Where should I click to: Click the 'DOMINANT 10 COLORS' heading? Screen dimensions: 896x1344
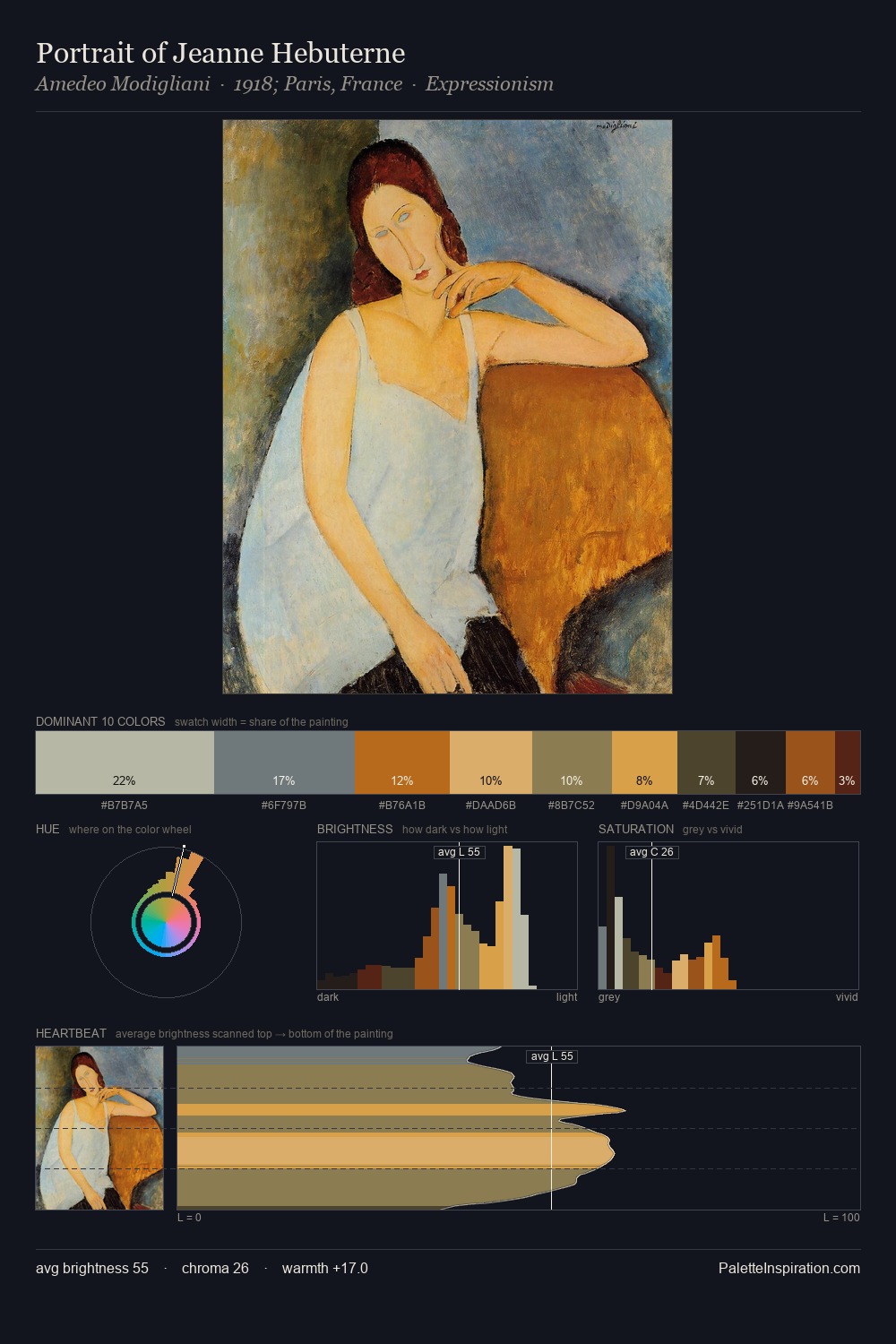tap(100, 721)
